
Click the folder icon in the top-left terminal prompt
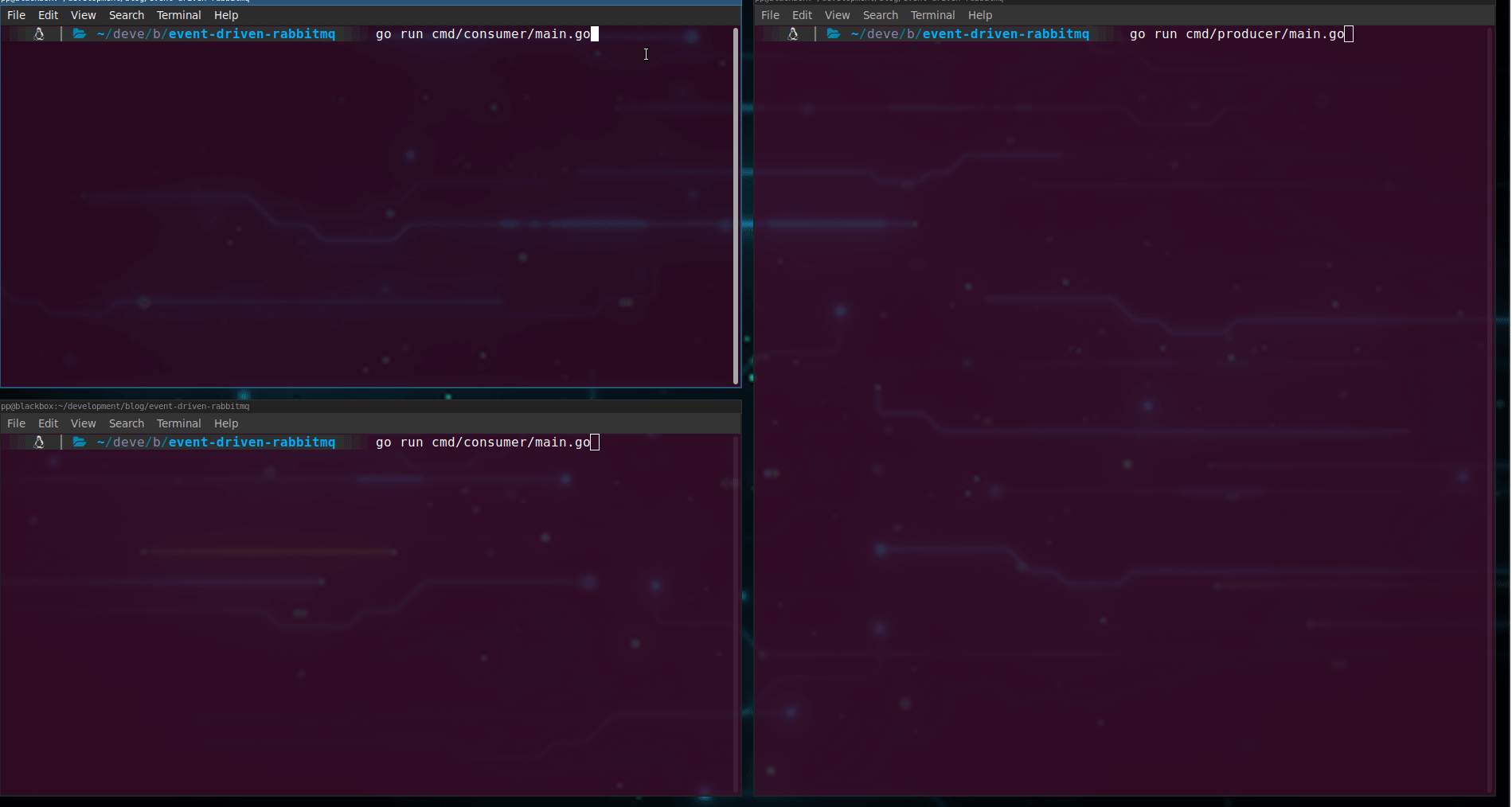[80, 34]
